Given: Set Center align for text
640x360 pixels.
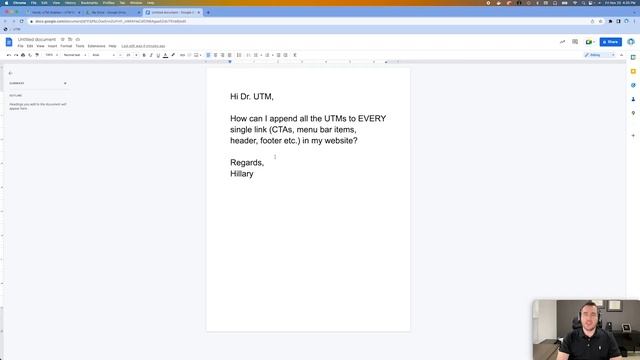Looking at the screenshot, I should click(216, 55).
